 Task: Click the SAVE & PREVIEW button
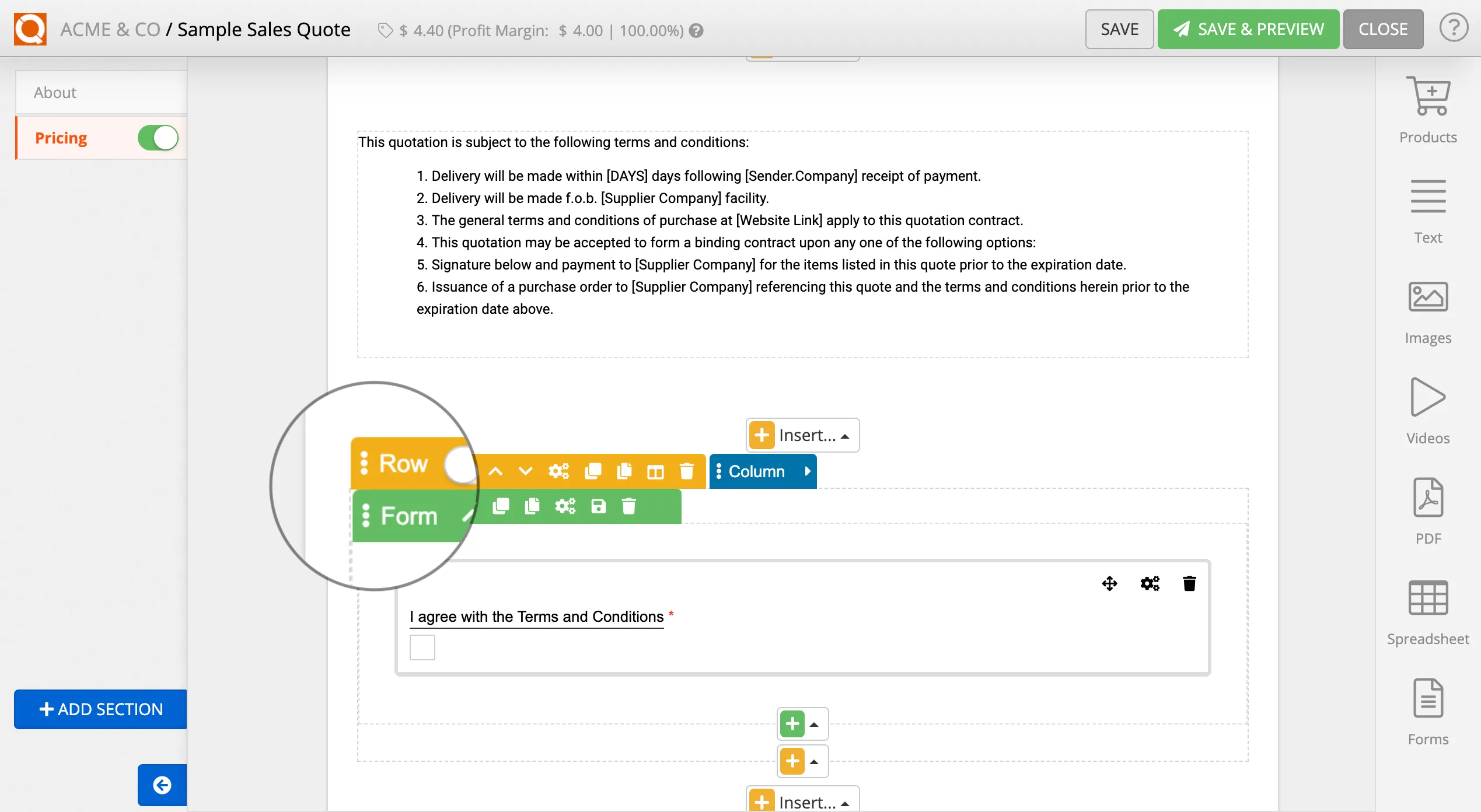[x=1248, y=29]
